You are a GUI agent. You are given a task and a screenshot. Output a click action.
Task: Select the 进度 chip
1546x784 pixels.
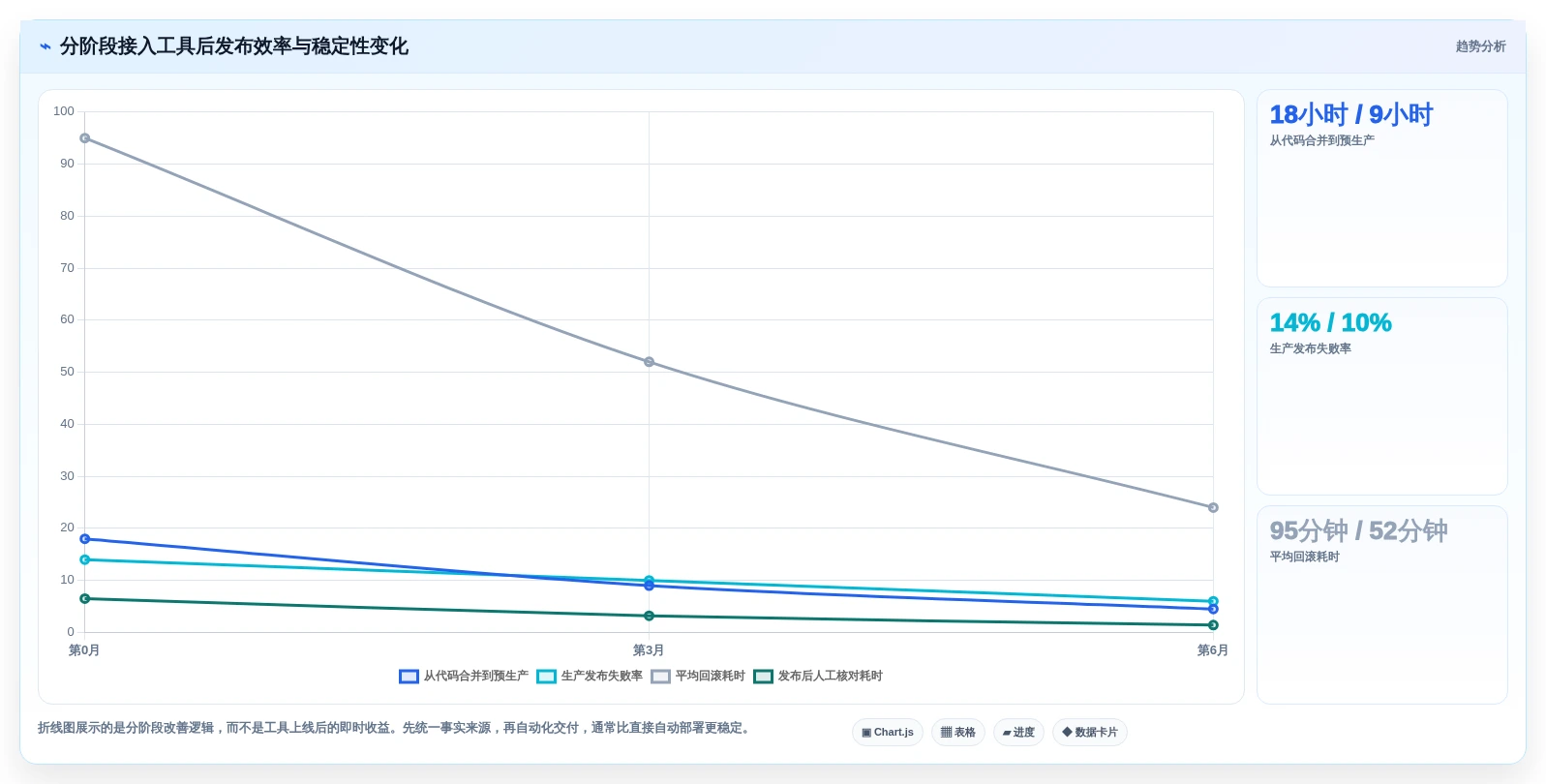point(1018,733)
